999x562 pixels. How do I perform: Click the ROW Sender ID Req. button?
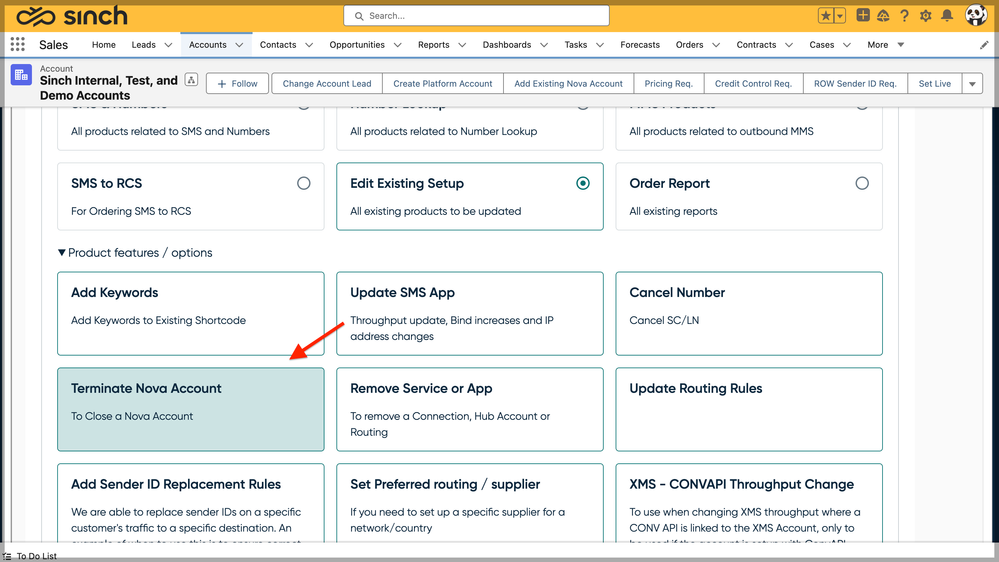pyautogui.click(x=855, y=83)
